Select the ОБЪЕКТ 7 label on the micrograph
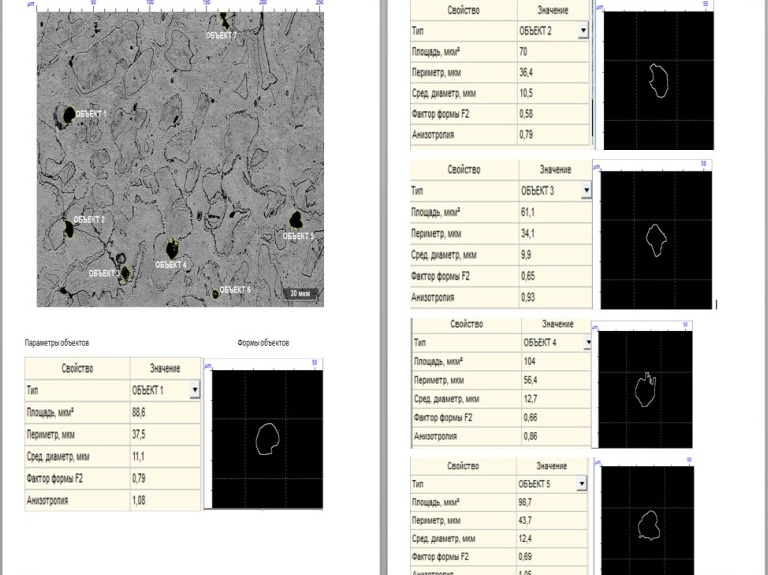Screen dimensions: 768x575 [221, 35]
